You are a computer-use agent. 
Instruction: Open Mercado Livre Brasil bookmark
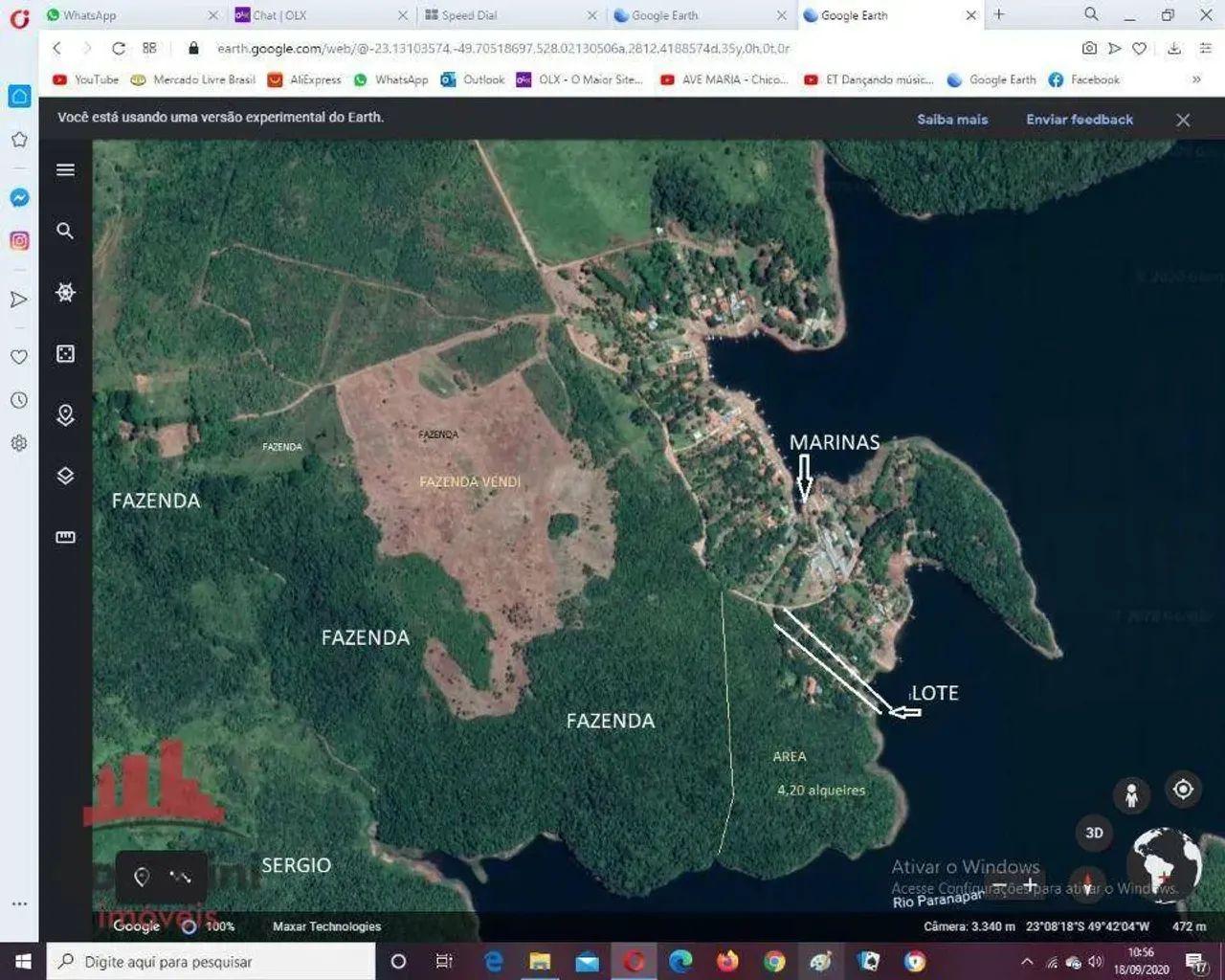point(193,79)
